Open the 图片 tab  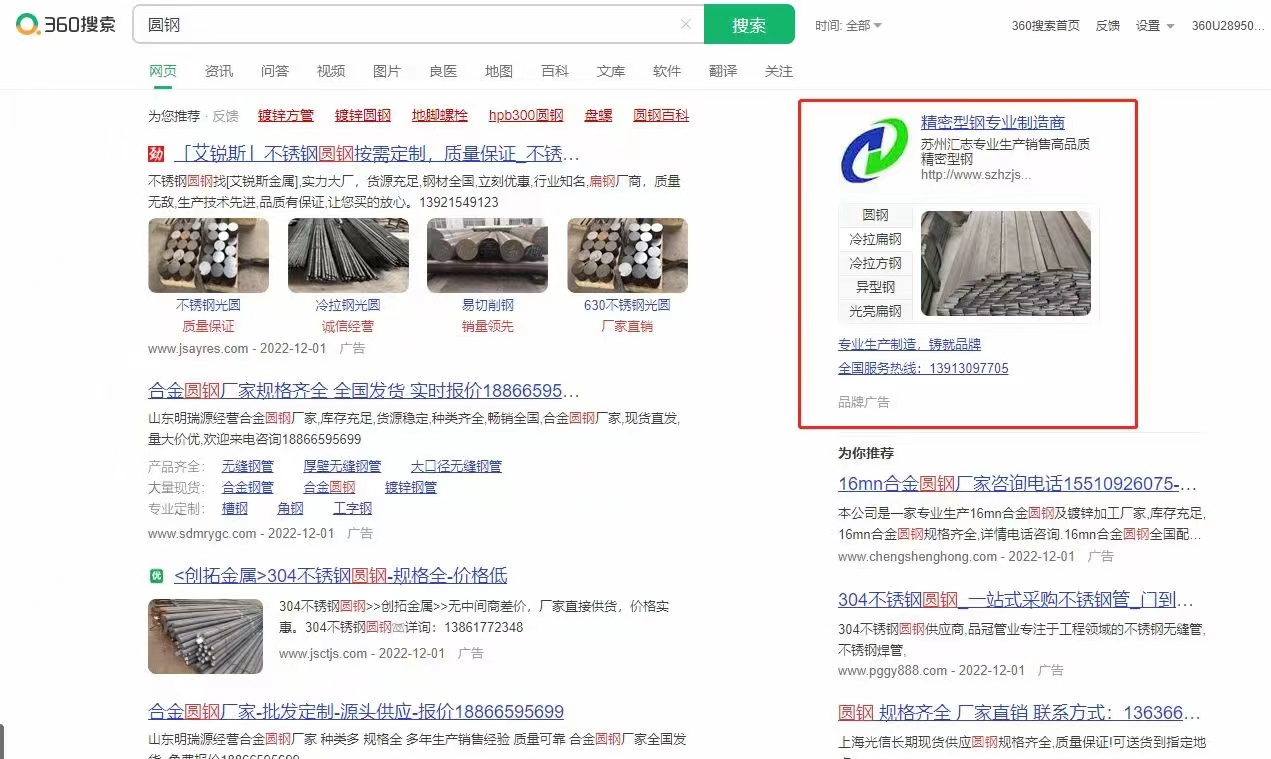point(387,71)
